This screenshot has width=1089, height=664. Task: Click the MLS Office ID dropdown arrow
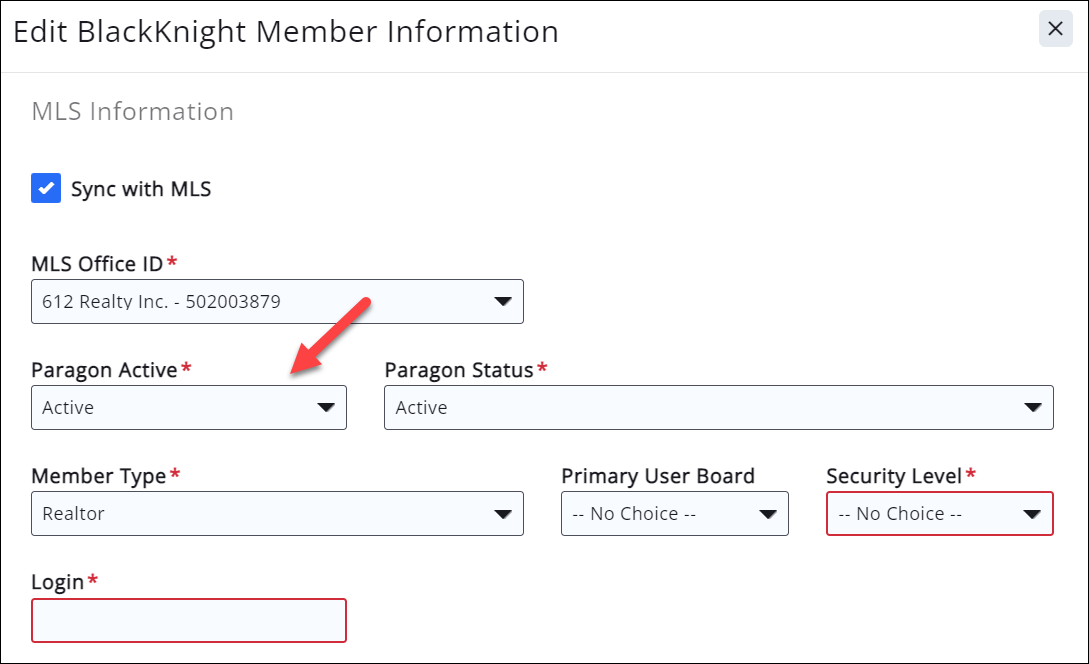pyautogui.click(x=502, y=301)
